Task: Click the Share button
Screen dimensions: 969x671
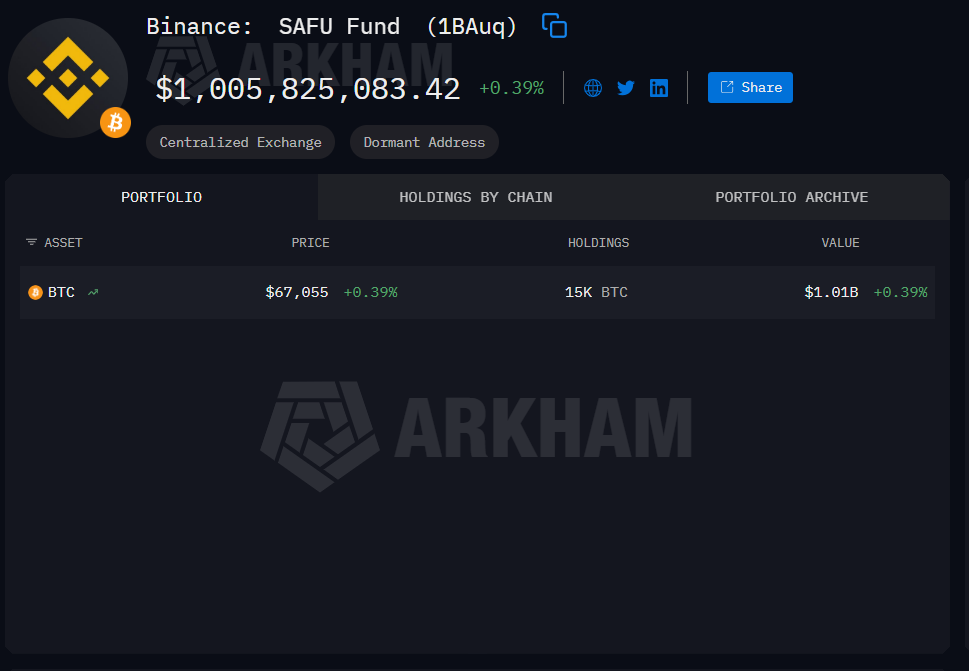Action: point(750,87)
